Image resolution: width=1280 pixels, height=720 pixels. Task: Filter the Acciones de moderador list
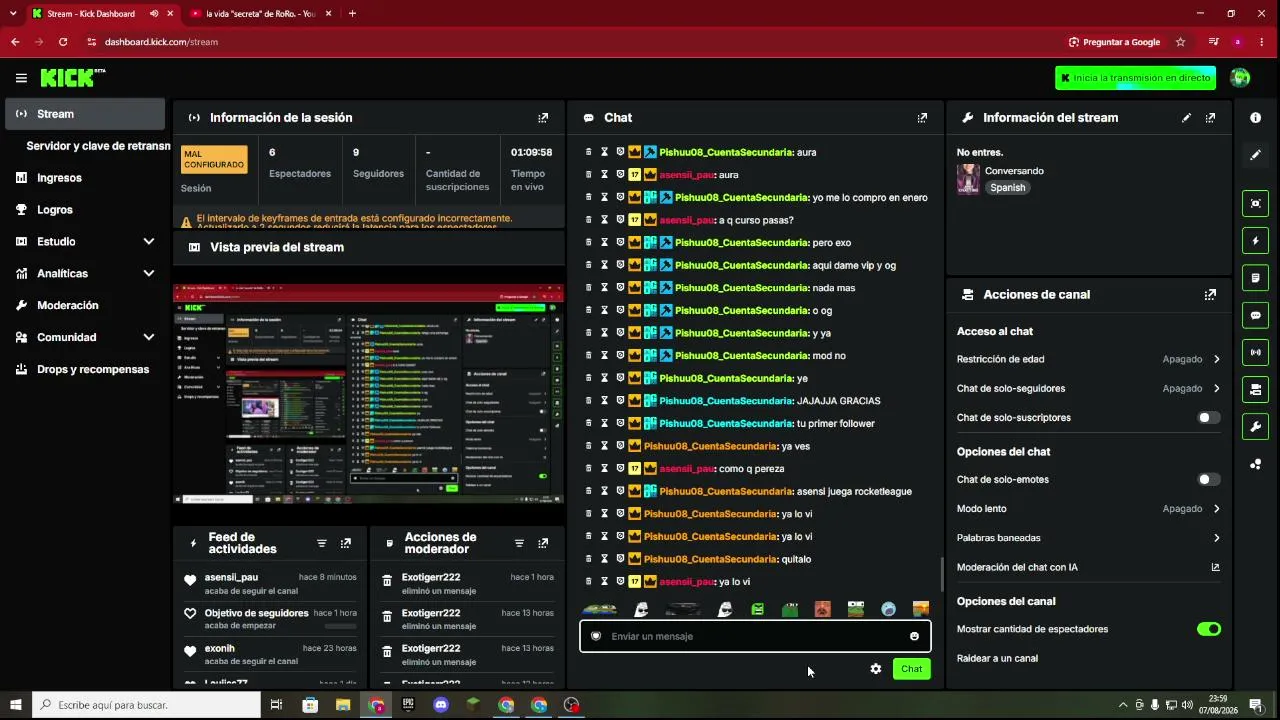point(519,544)
